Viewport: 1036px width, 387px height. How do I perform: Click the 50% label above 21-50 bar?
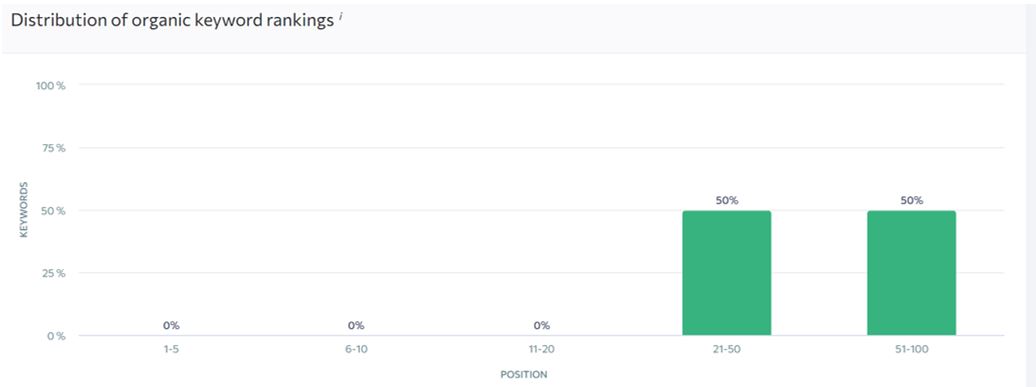[x=726, y=200]
